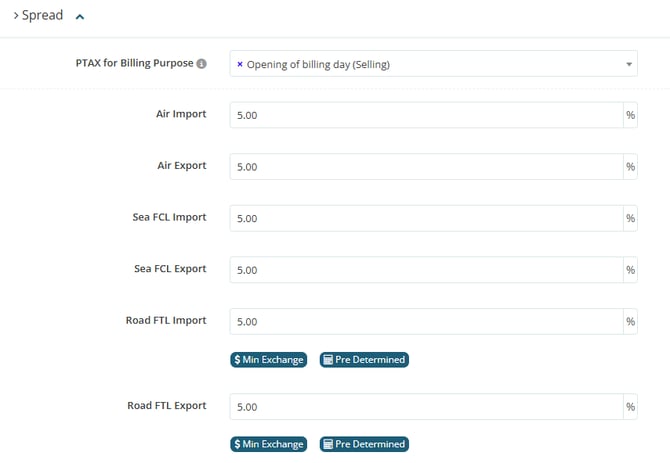Image resolution: width=670 pixels, height=463 pixels.
Task: Click the percent sign beside Road FTL Export
Action: pyautogui.click(x=630, y=407)
